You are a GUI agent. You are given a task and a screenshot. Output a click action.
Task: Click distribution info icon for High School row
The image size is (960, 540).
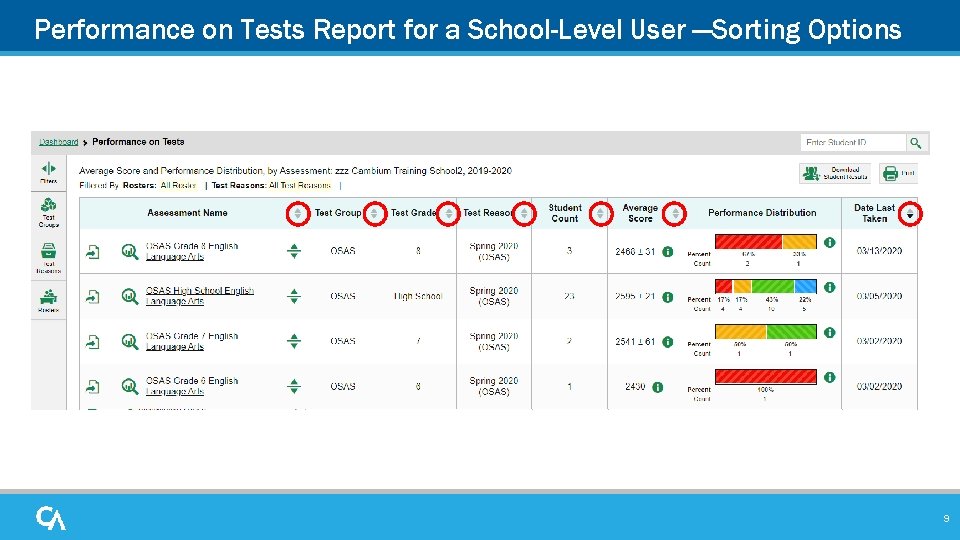[x=830, y=287]
